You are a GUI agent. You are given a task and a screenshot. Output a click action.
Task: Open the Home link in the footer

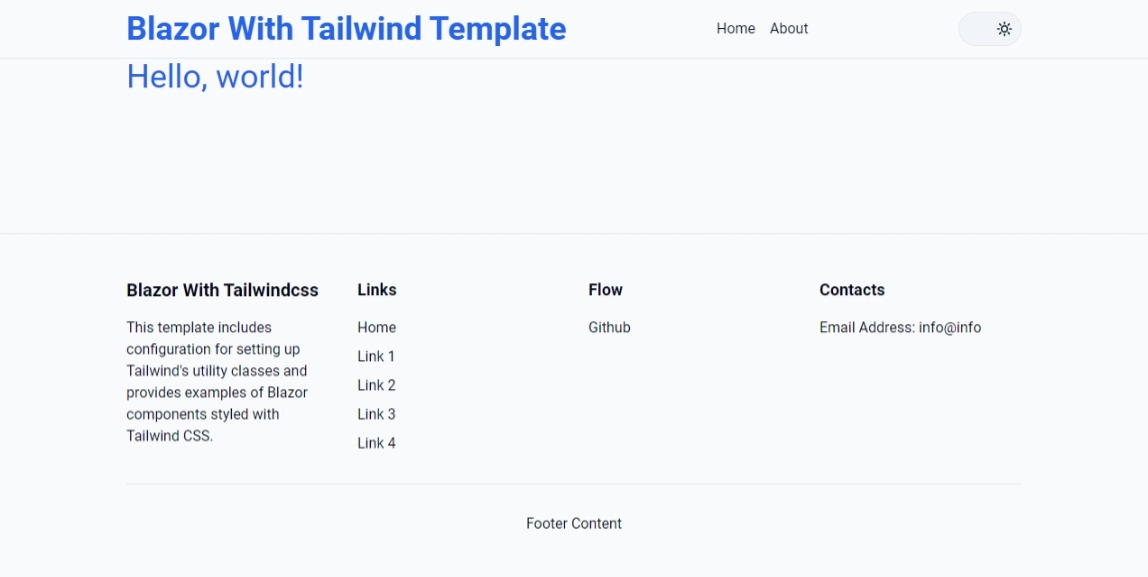click(377, 327)
